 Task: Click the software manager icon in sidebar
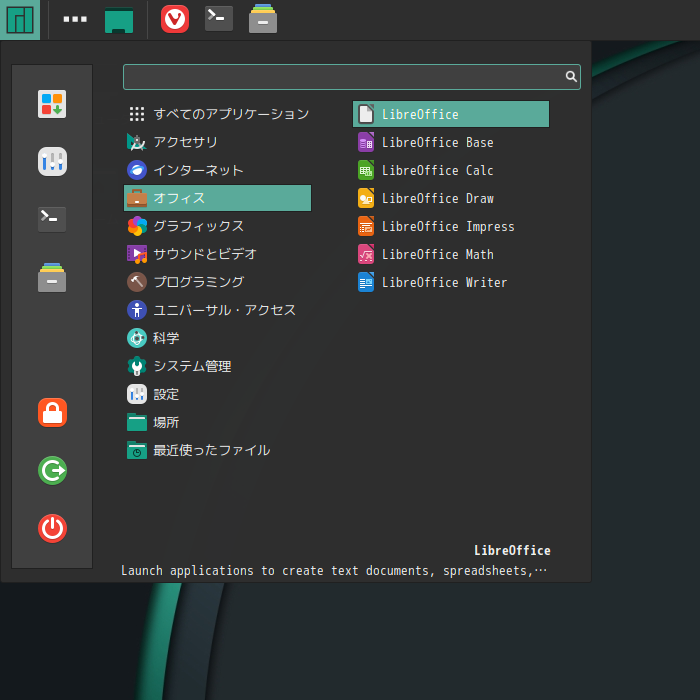(52, 105)
